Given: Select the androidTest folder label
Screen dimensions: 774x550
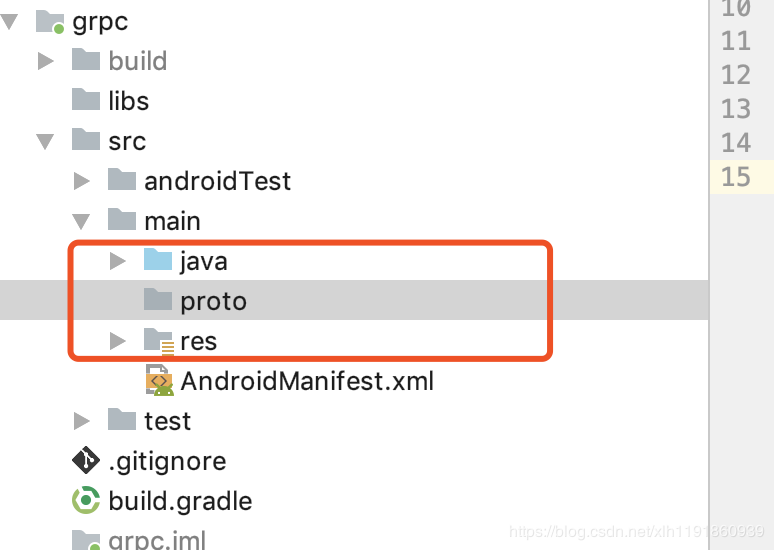Looking at the screenshot, I should (x=218, y=181).
